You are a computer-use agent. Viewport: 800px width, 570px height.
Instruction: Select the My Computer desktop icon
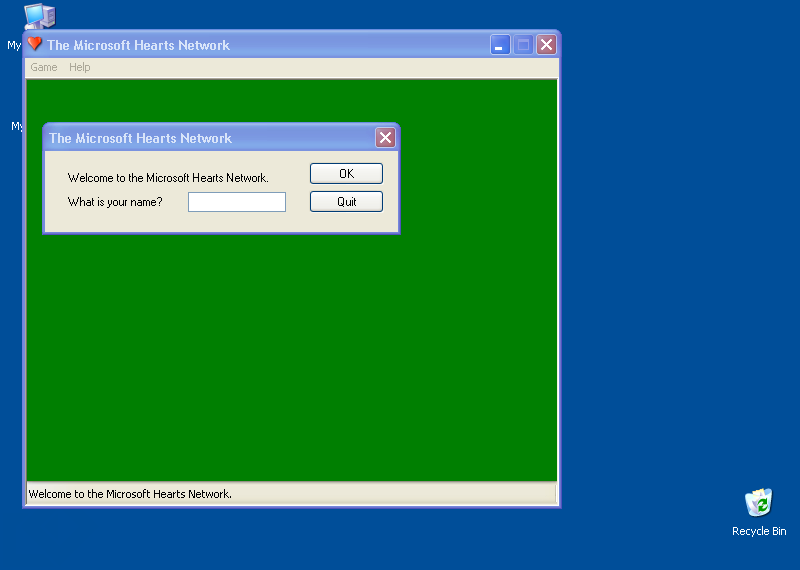click(39, 16)
